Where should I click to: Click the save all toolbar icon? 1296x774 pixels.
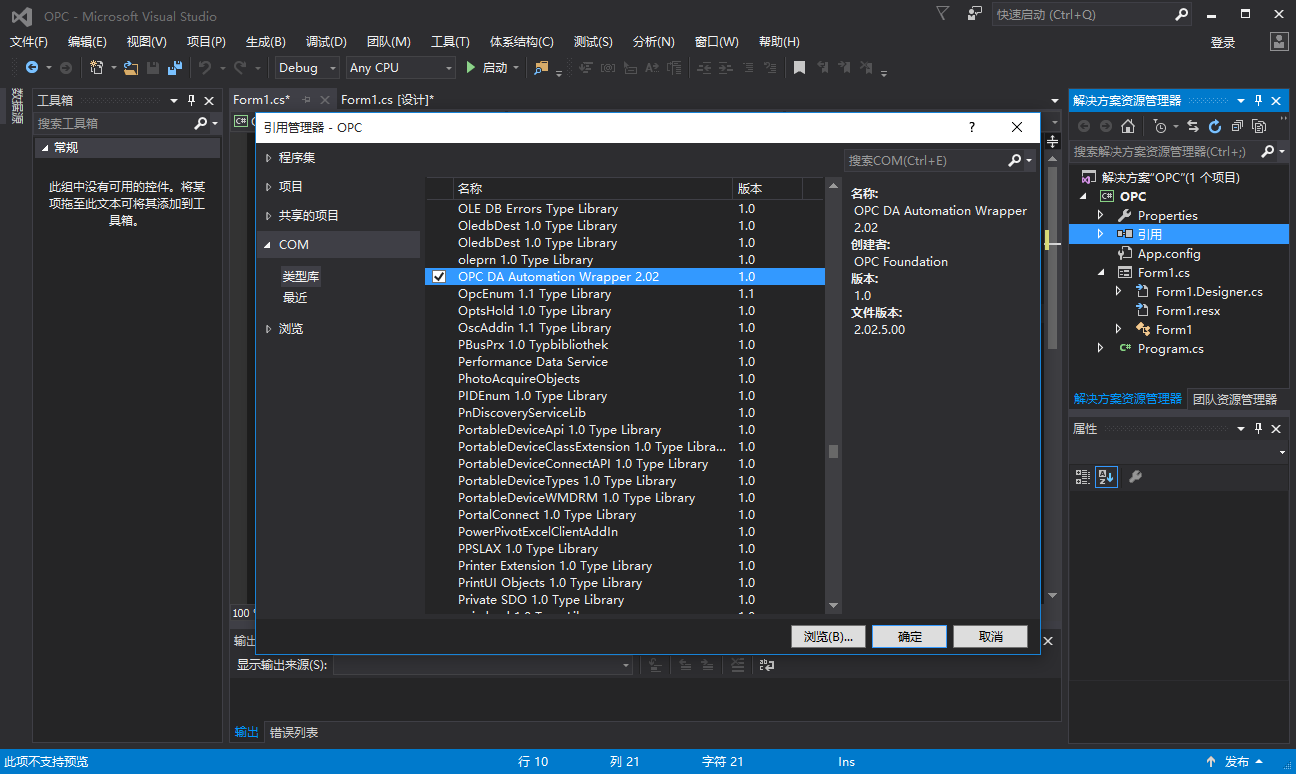point(175,67)
